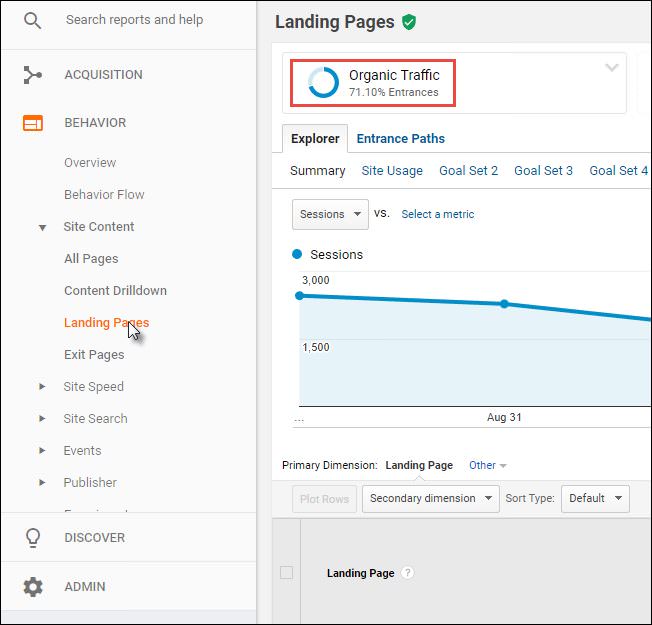Expand the Site Speed section arrow
Image resolution: width=652 pixels, height=625 pixels.
tap(42, 386)
